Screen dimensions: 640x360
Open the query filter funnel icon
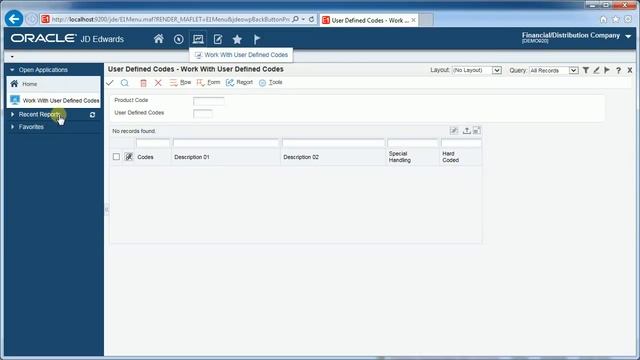click(x=586, y=70)
